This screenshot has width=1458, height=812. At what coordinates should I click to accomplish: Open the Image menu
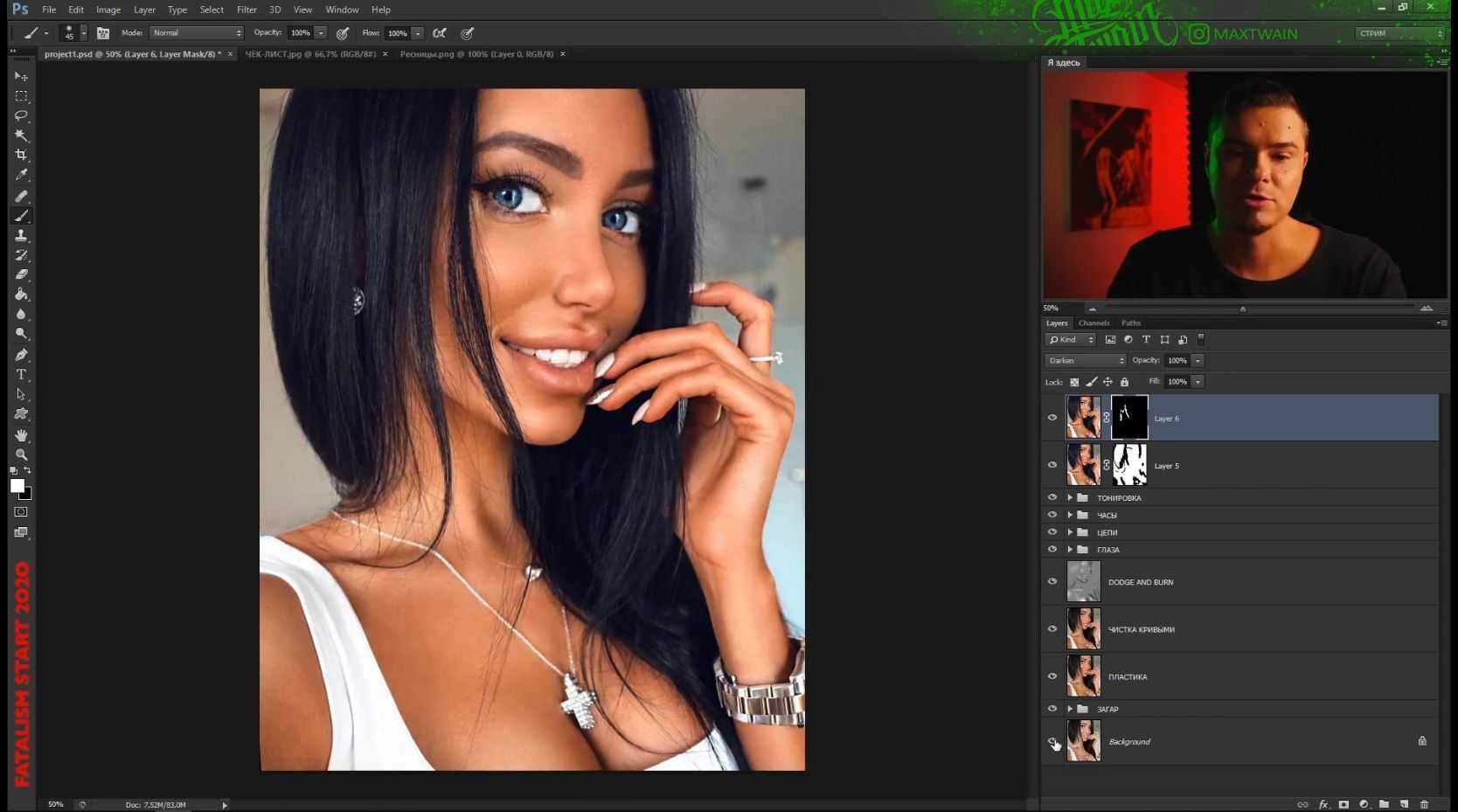pyautogui.click(x=108, y=10)
